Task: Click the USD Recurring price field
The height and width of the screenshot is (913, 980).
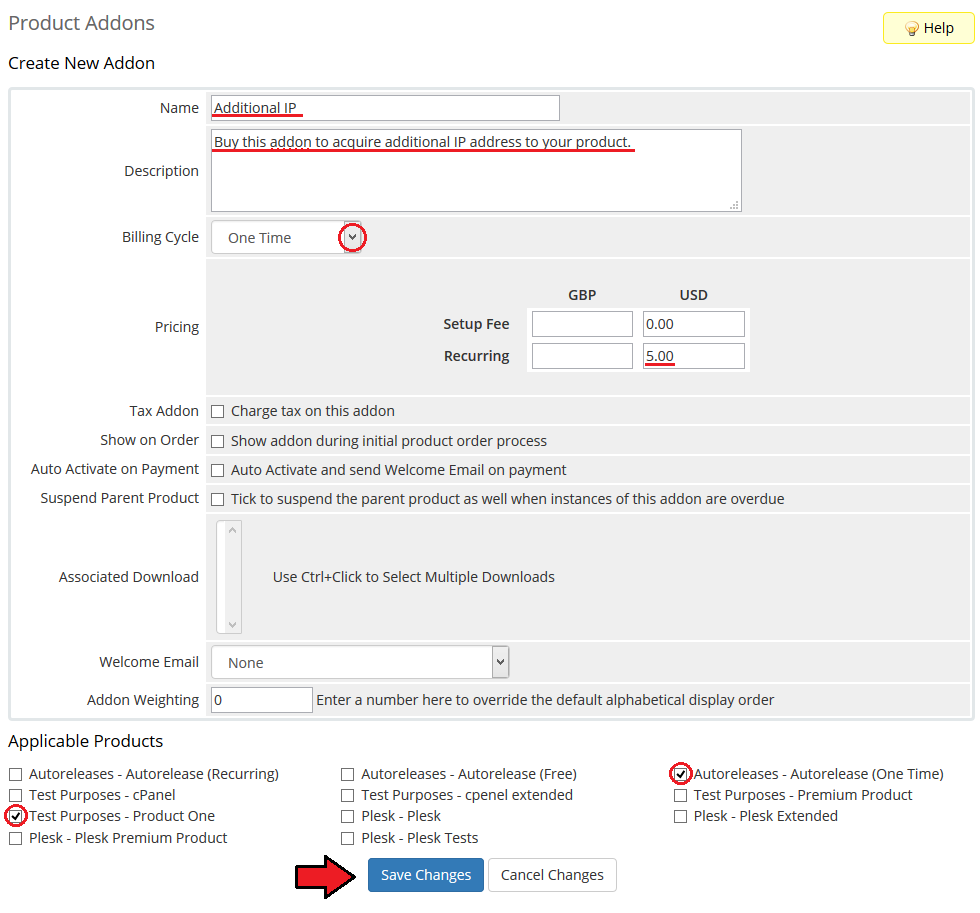Action: (x=694, y=356)
